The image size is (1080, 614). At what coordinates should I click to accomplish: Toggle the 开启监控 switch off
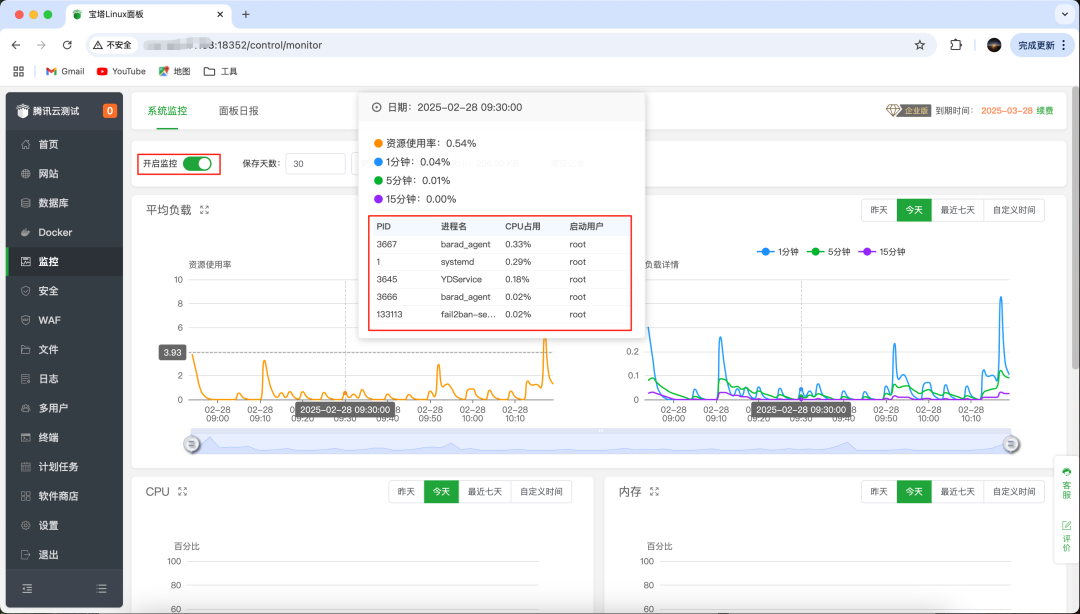197,163
